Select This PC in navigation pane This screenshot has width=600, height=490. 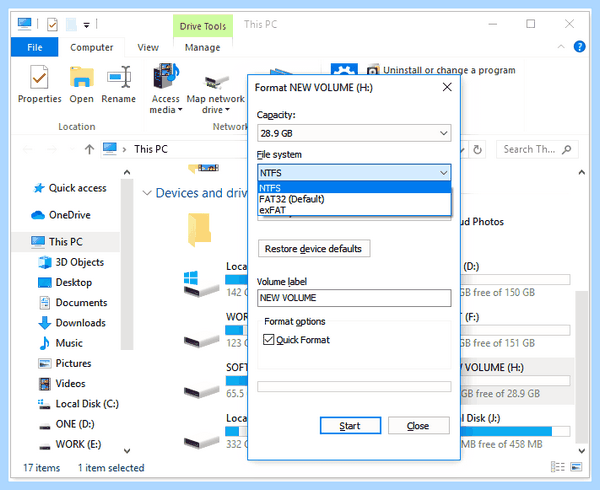pos(65,242)
